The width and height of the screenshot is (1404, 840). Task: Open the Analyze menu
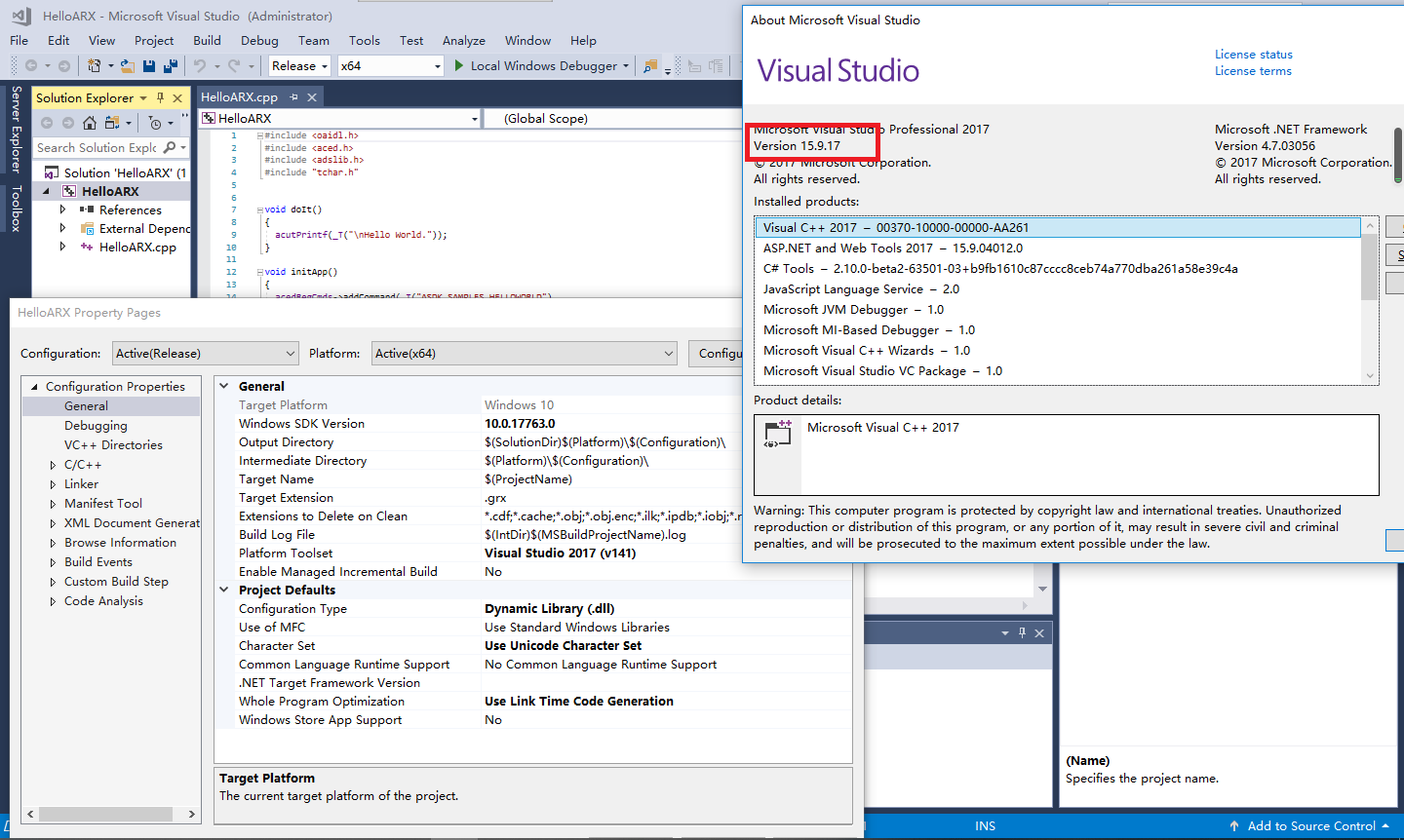coord(464,40)
